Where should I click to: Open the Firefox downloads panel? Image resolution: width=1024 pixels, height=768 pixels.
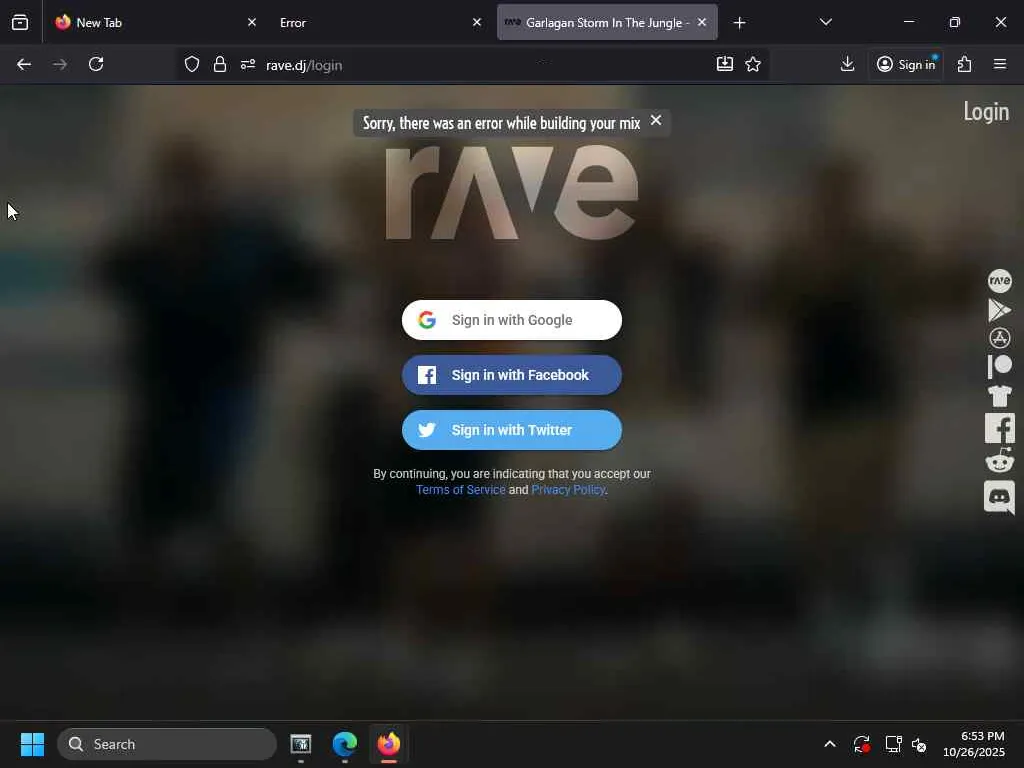[x=847, y=64]
